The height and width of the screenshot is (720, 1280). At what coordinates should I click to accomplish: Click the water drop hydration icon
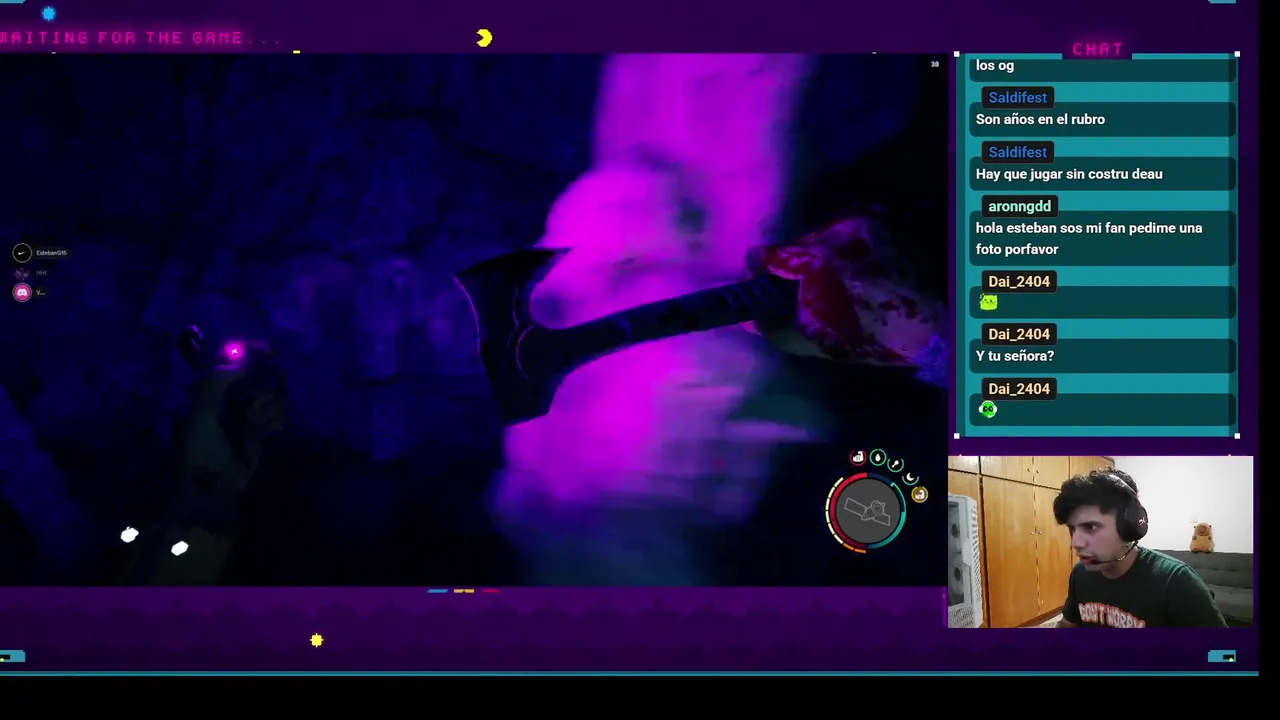(877, 457)
